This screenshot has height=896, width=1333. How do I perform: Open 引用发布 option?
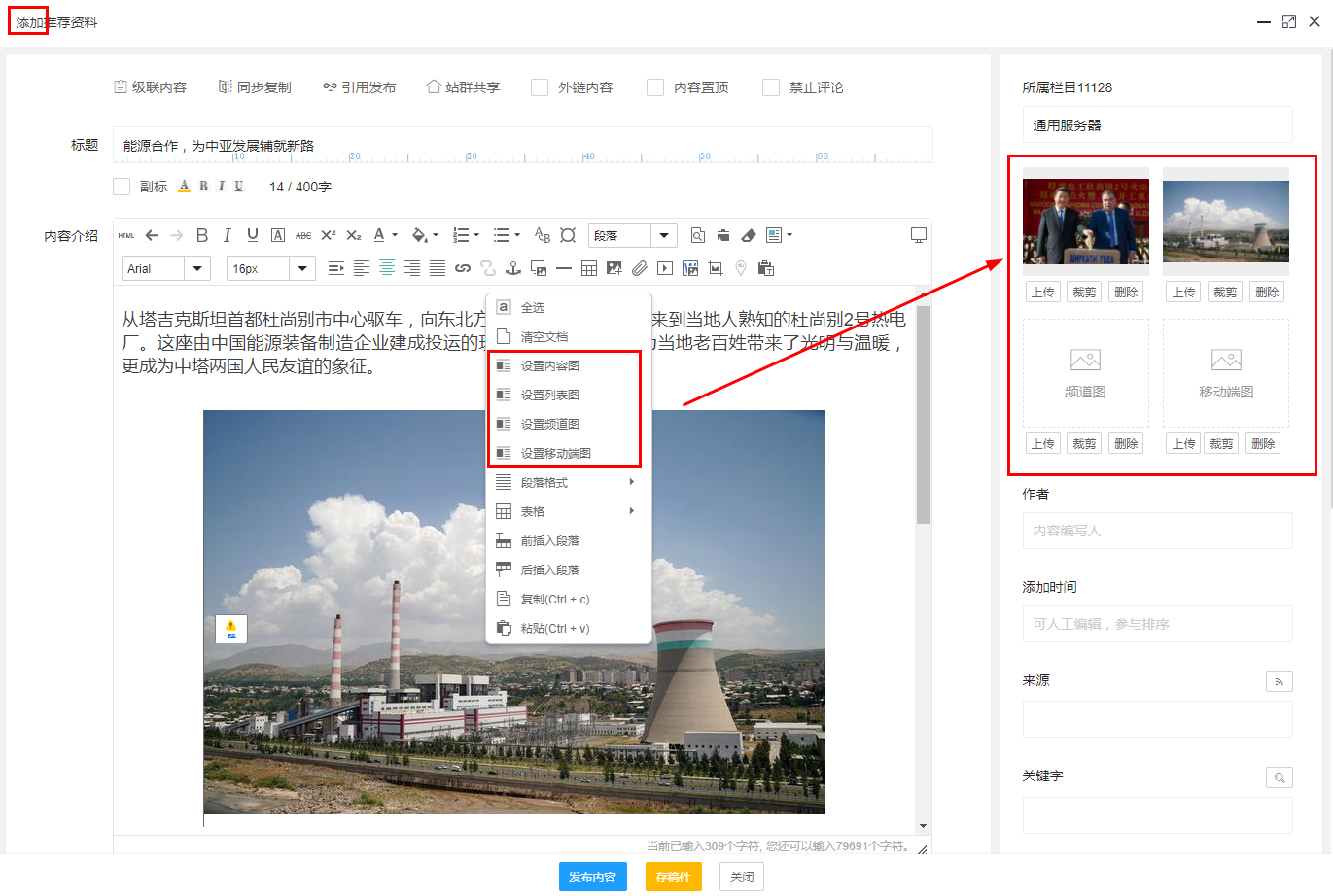360,87
